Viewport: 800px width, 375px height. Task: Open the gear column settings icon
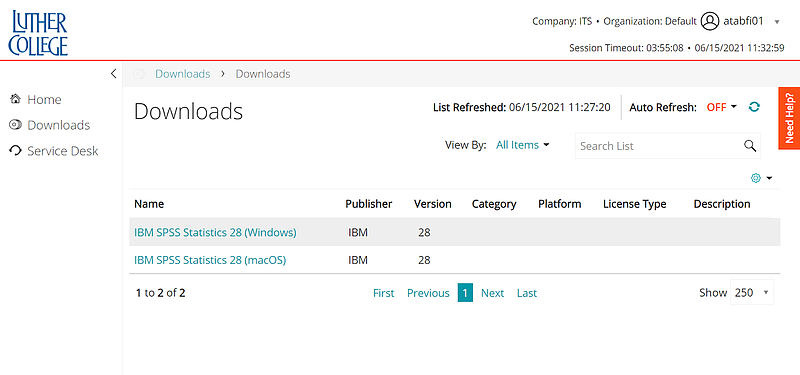point(756,178)
